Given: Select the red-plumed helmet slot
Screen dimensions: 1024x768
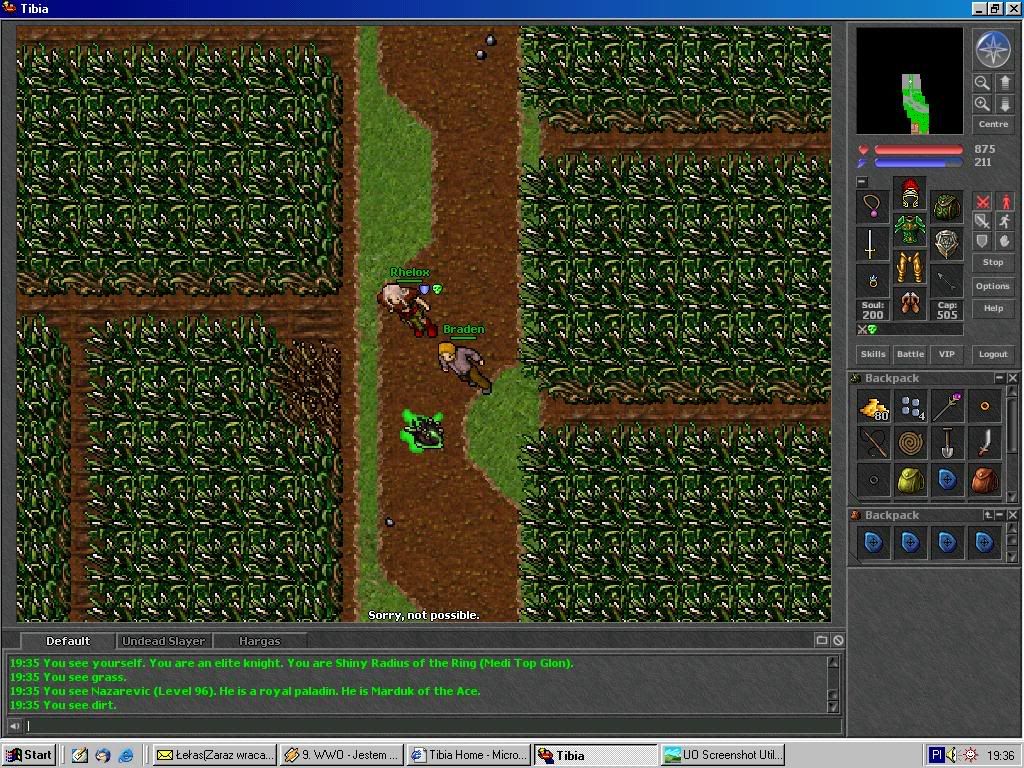Looking at the screenshot, I should [910, 193].
